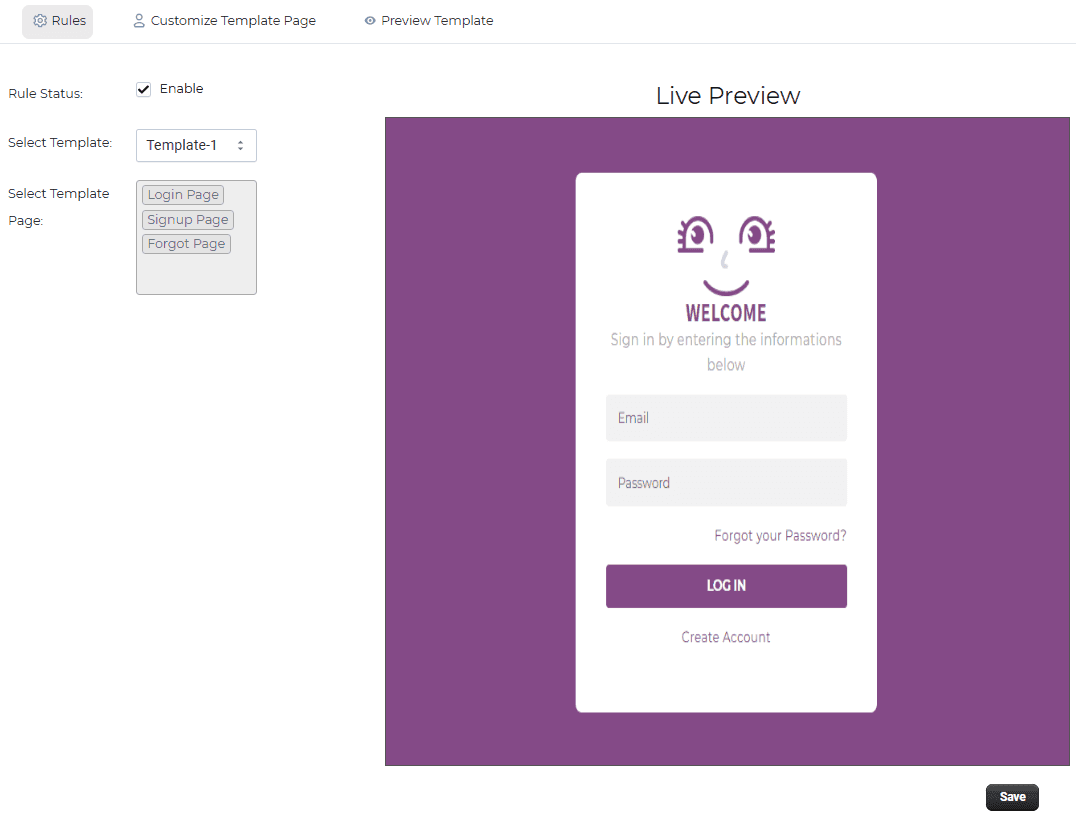Click the Create Account link
Screen dimensions: 1076x815
pos(726,637)
